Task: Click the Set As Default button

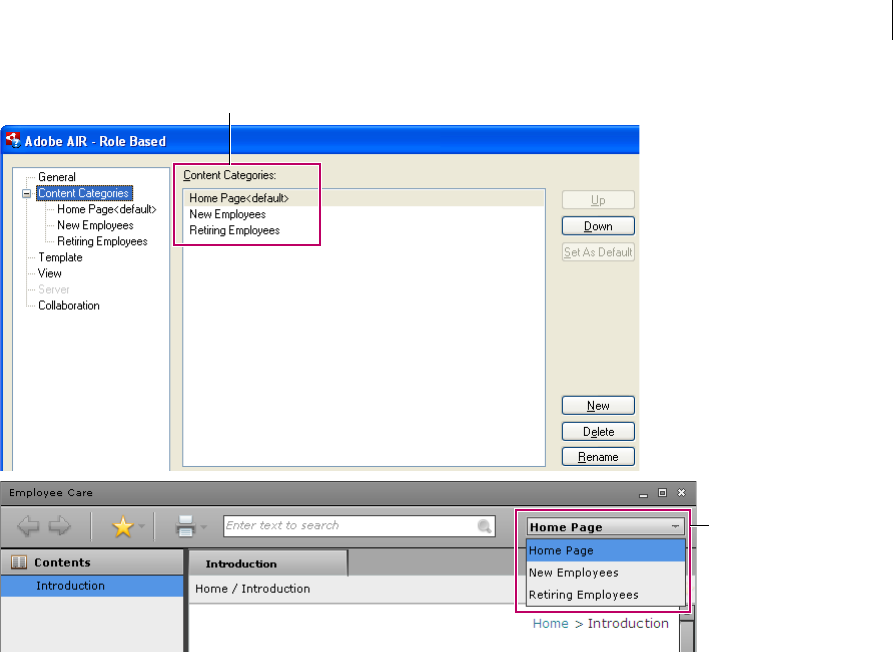Action: [598, 252]
